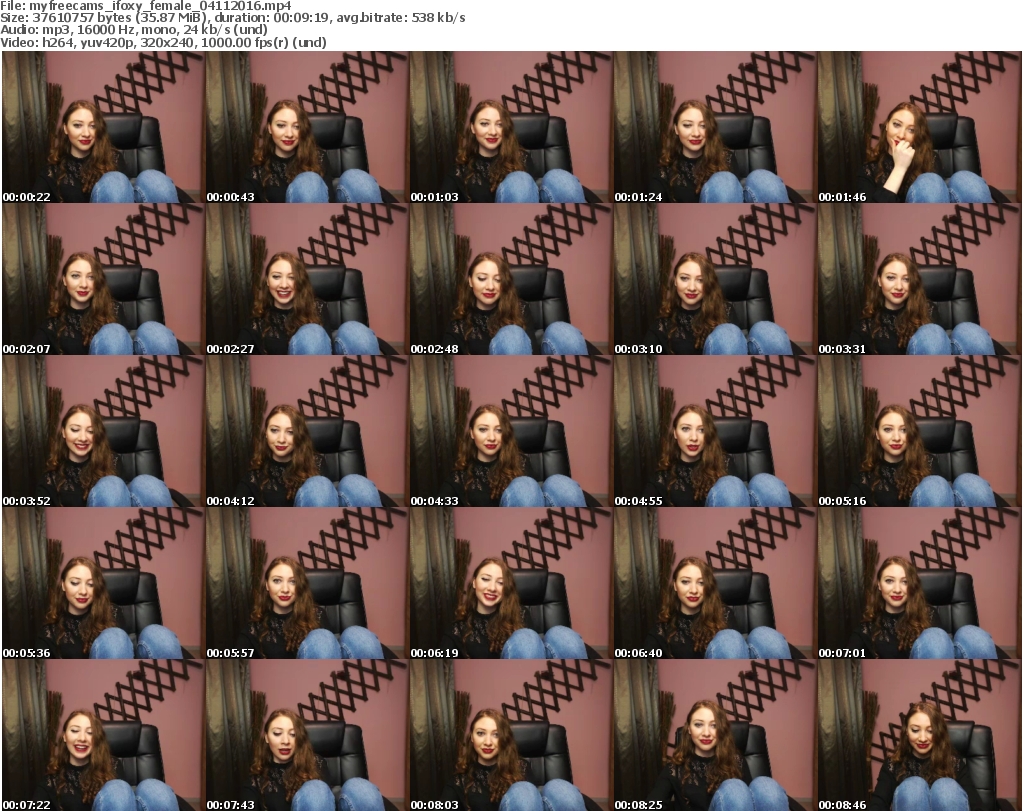Viewport: 1024px width, 811px height.
Task: View the snapshot timed 00:08:03
Action: click(x=511, y=735)
